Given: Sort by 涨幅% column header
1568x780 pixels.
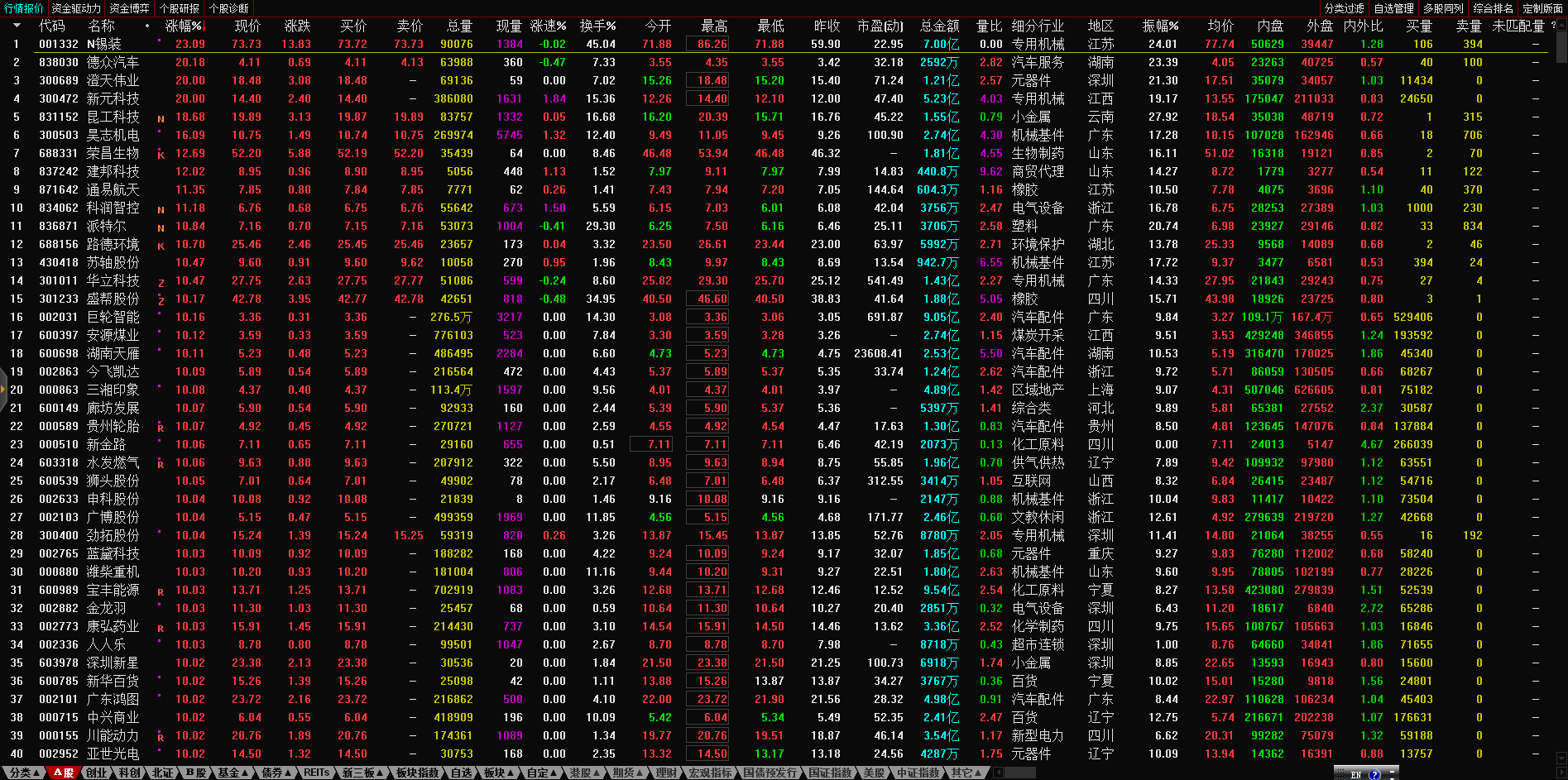Looking at the screenshot, I should click(x=184, y=26).
